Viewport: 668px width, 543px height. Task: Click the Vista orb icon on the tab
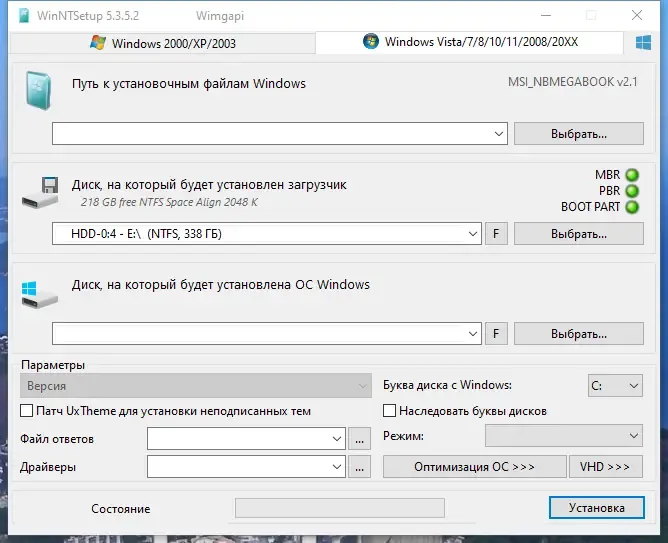point(371,41)
